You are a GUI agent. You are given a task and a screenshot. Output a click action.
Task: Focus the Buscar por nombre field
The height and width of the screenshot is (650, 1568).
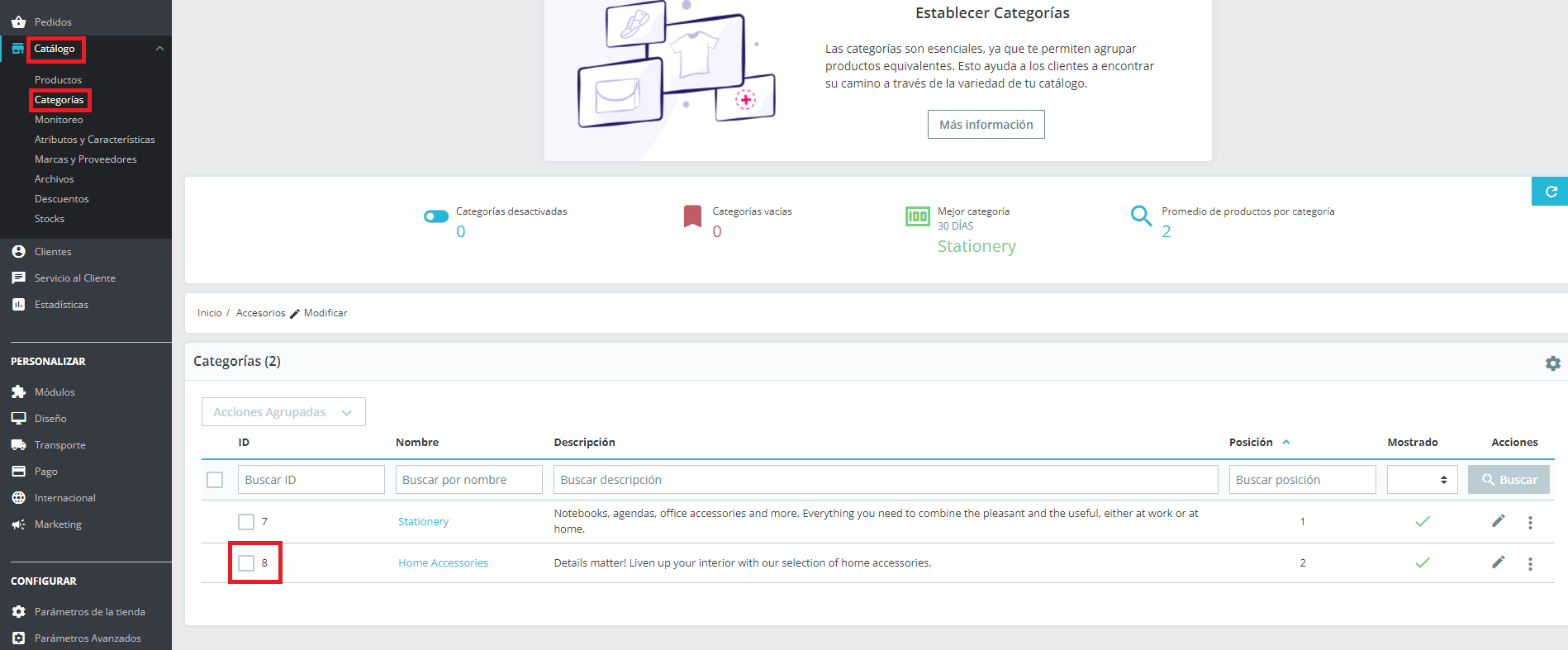pos(469,480)
